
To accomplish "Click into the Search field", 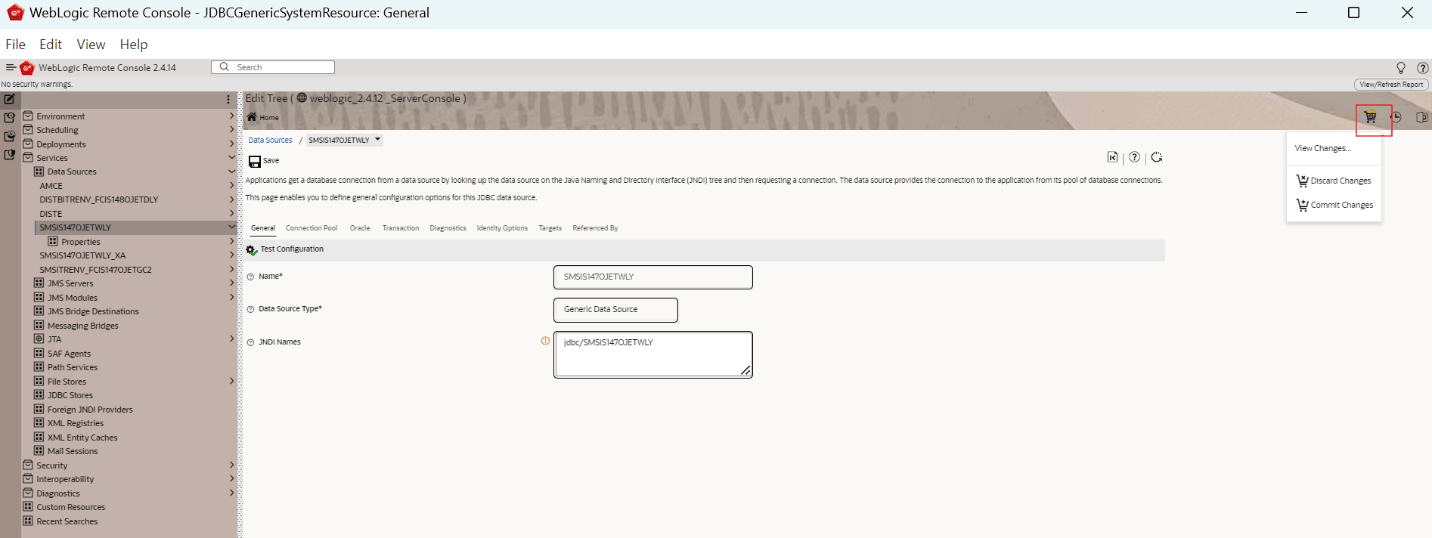I will coord(273,67).
